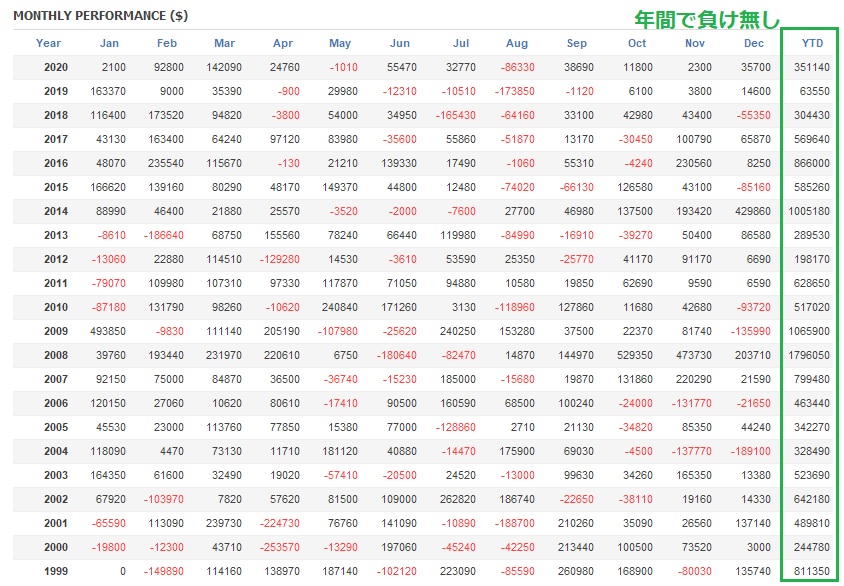Screen dimensions: 844x586
Task: Click the Nov column header
Action: click(x=695, y=43)
